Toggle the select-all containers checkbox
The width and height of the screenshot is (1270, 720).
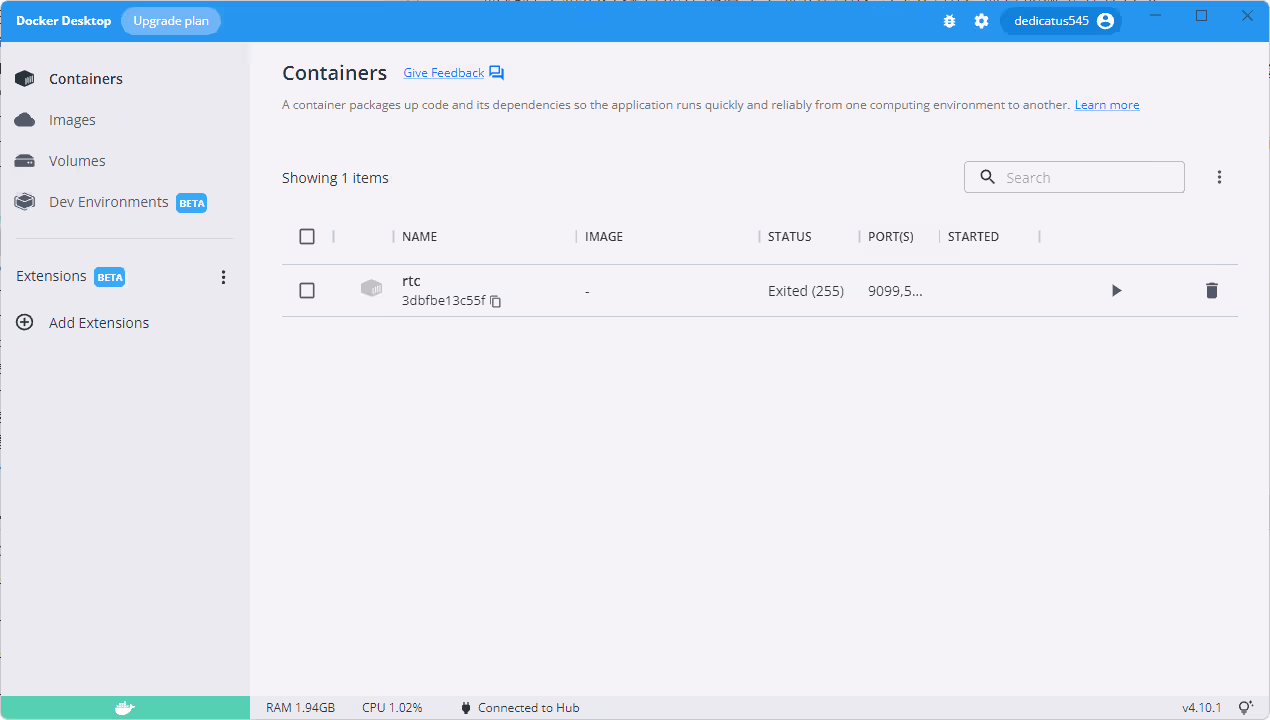(307, 237)
